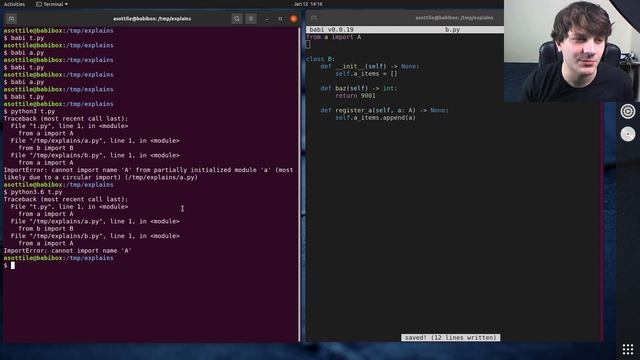The width and height of the screenshot is (640, 360).
Task: Click the "b.py" filename in babi header
Action: 452,30
